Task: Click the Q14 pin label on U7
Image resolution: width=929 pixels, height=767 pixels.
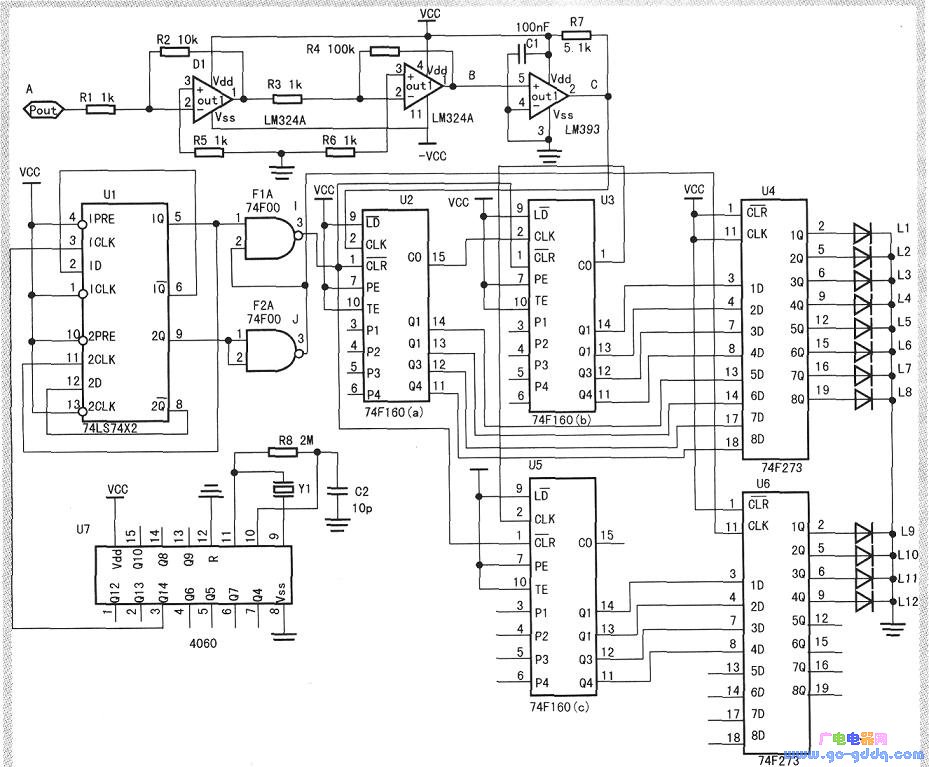Action: [164, 592]
